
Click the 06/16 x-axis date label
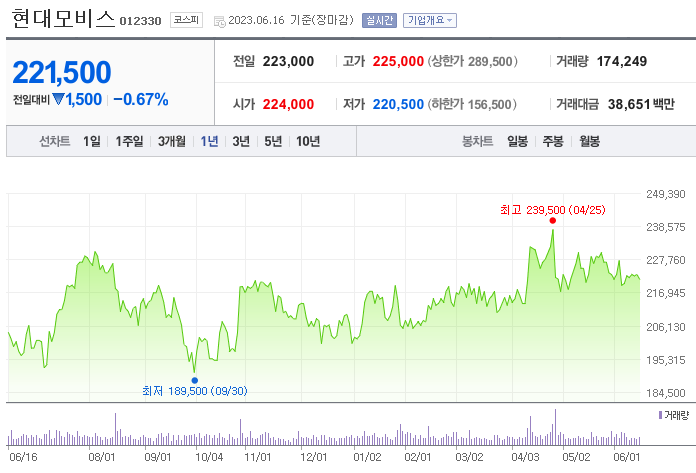coord(23,457)
